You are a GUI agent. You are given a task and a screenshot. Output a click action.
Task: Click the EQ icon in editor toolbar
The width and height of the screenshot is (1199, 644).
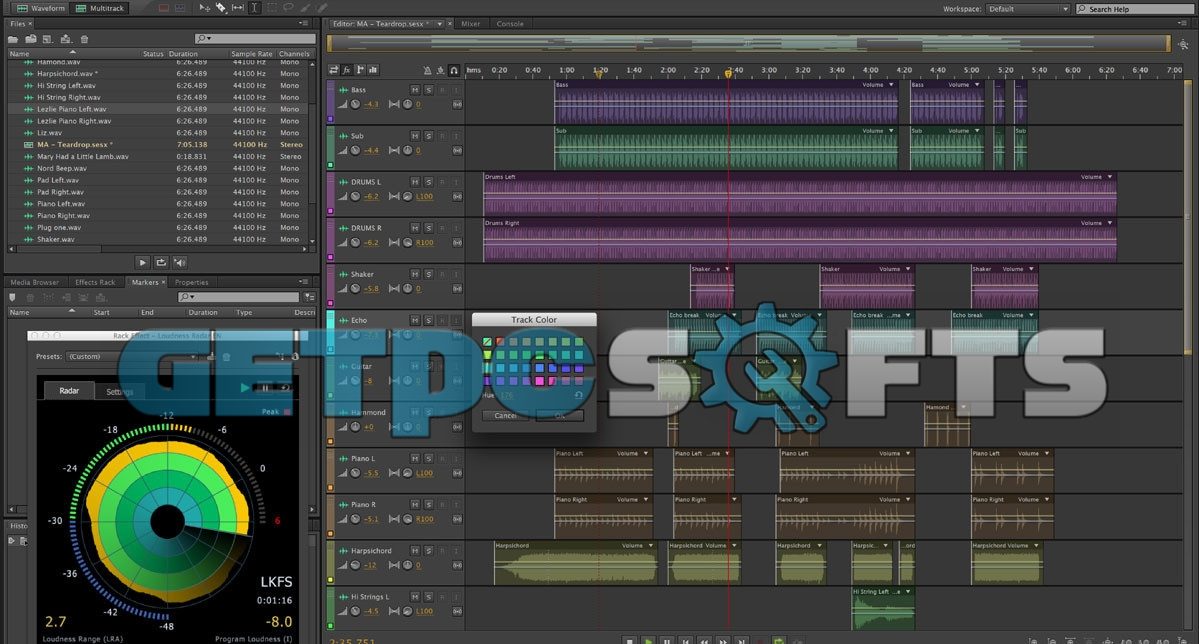pos(373,70)
